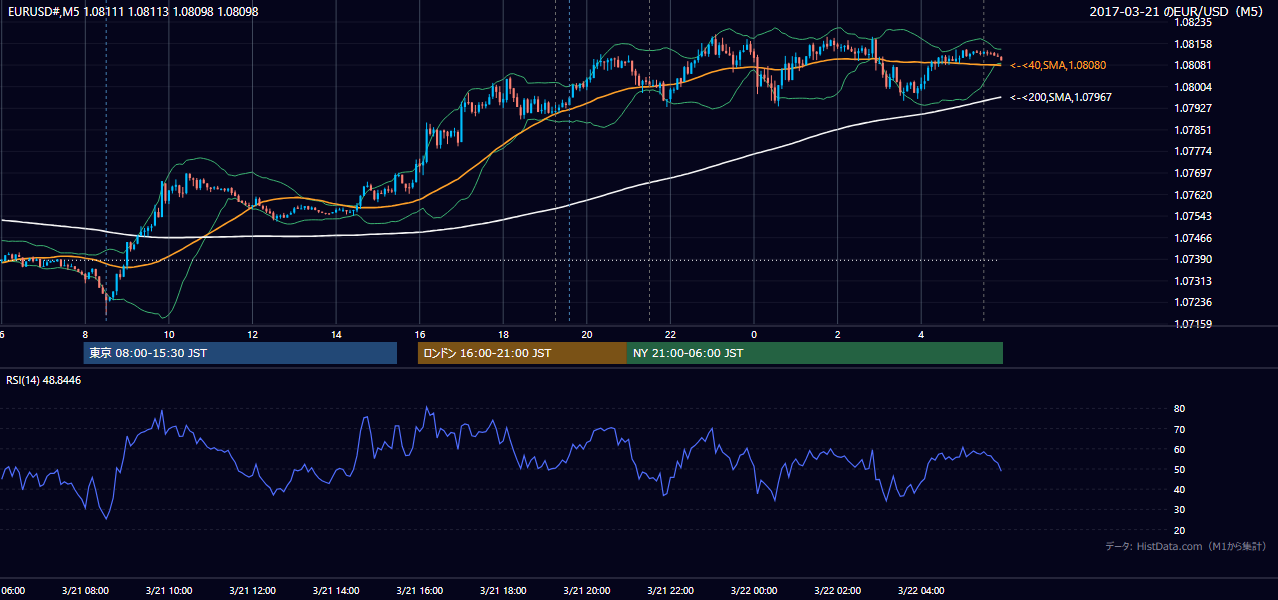The width and height of the screenshot is (1278, 600).
Task: Click the 3/21 18:00 bottom time label
Action: (503, 590)
